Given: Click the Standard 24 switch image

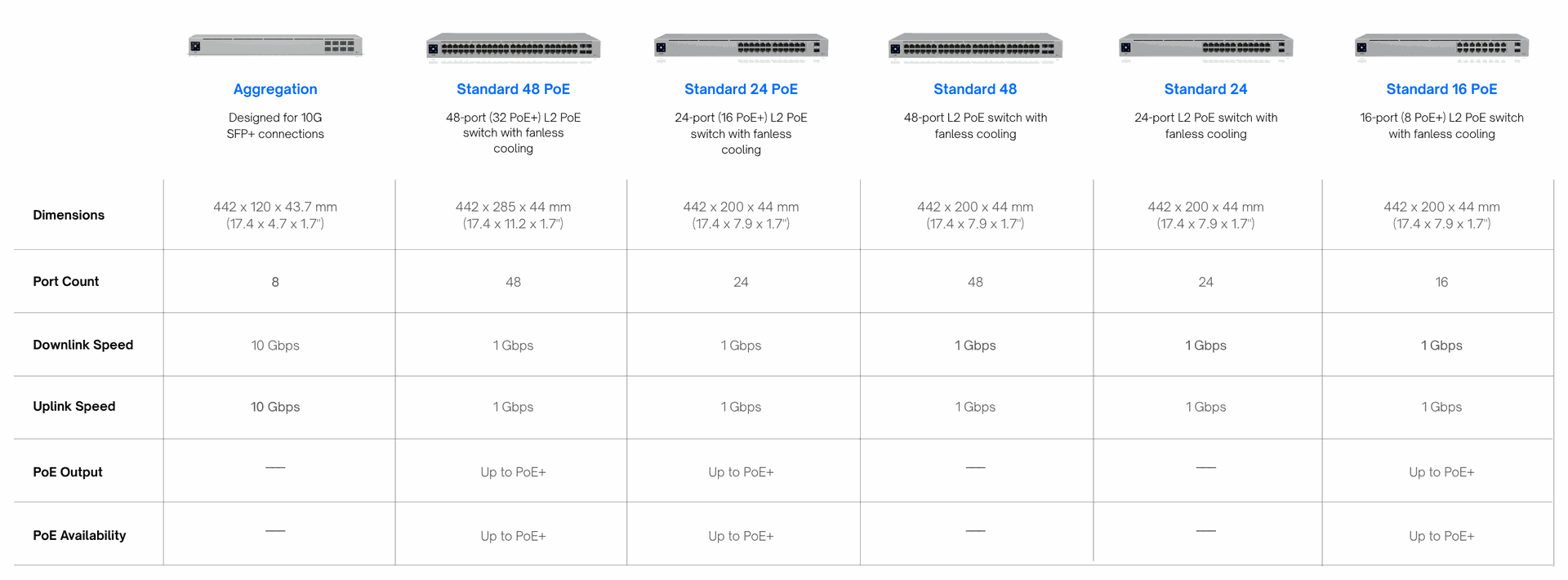Looking at the screenshot, I should 1205,47.
